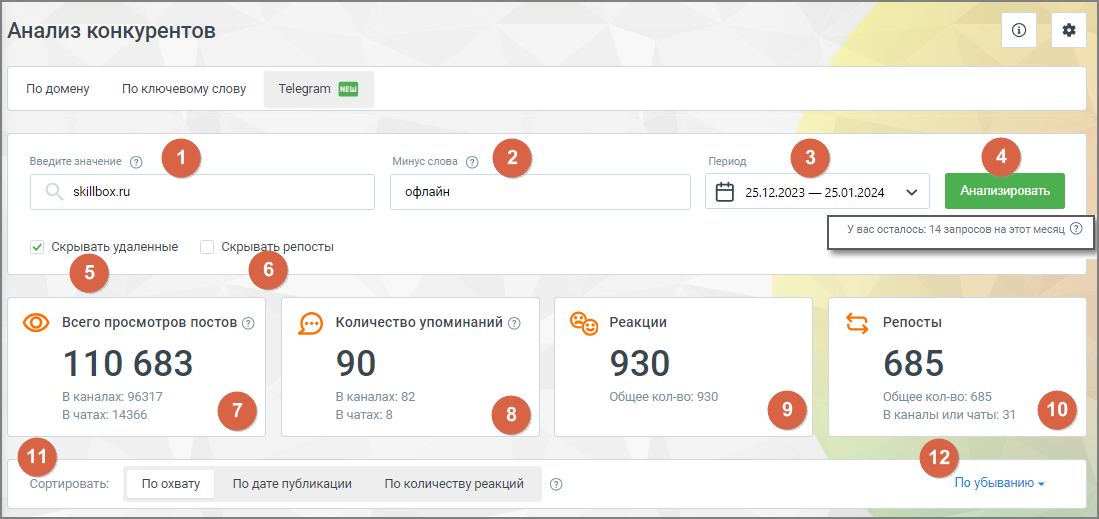Click 'В каналы или чаты: 31' text
Screen dimensions: 1099x519
coord(950,415)
